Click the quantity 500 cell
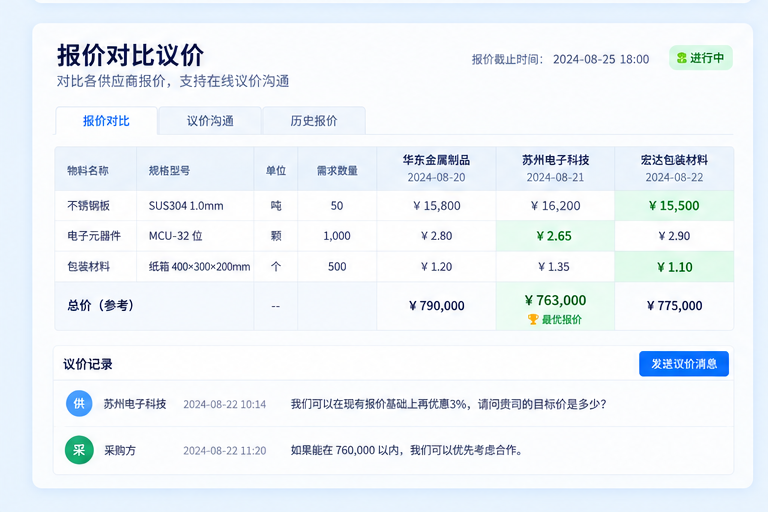 pos(337,267)
